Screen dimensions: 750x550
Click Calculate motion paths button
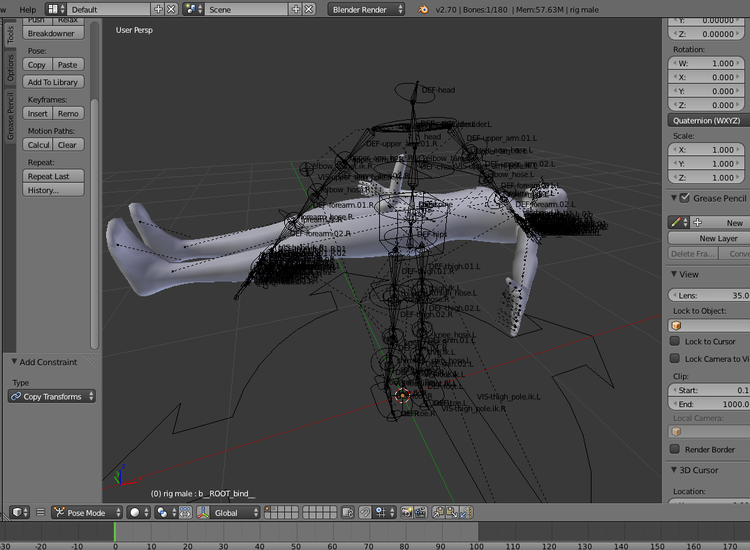37,144
